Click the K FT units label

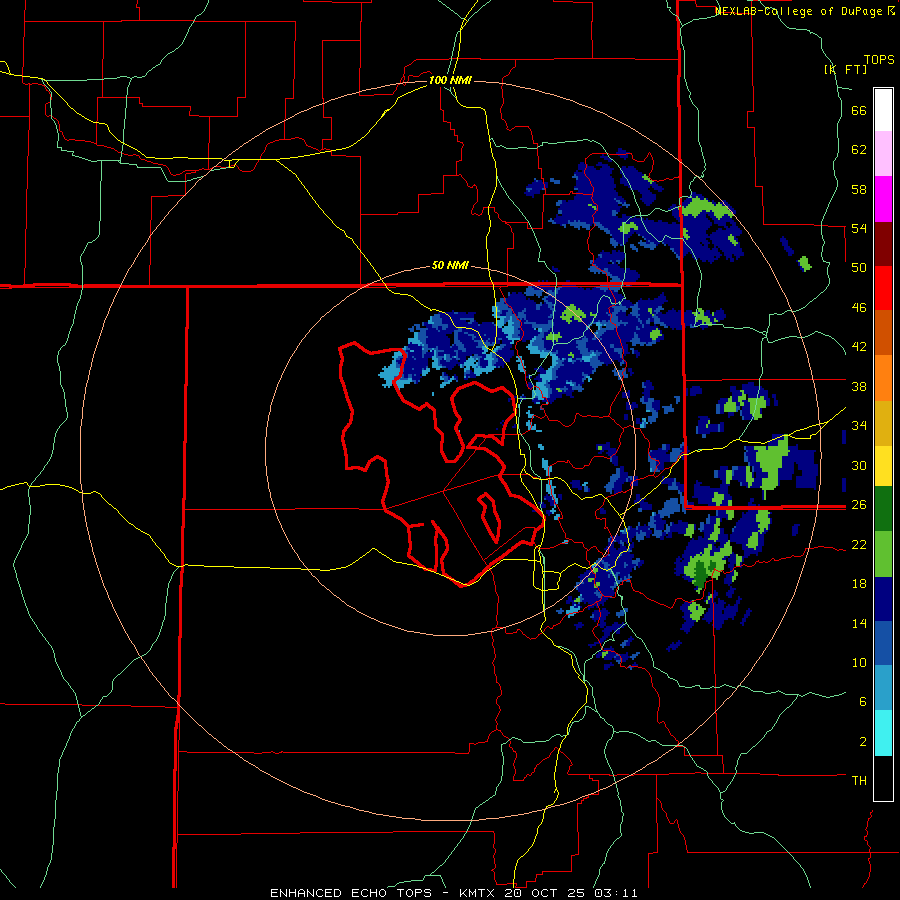845,69
